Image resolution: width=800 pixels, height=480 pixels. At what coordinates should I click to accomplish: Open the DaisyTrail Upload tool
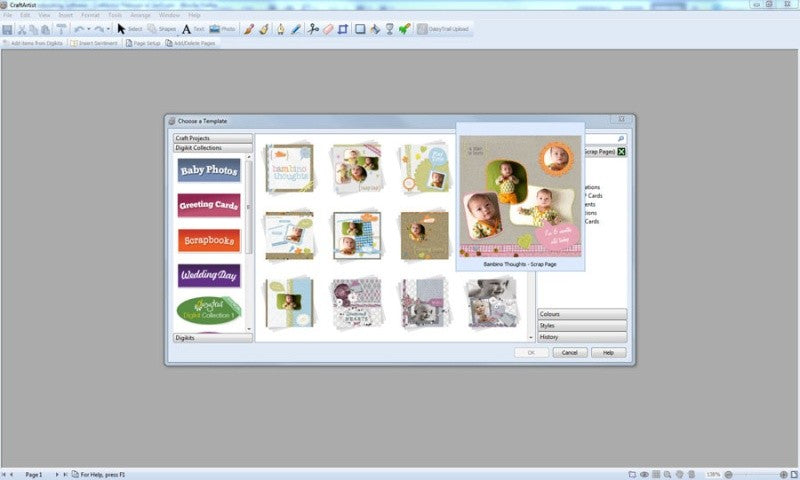(x=443, y=29)
